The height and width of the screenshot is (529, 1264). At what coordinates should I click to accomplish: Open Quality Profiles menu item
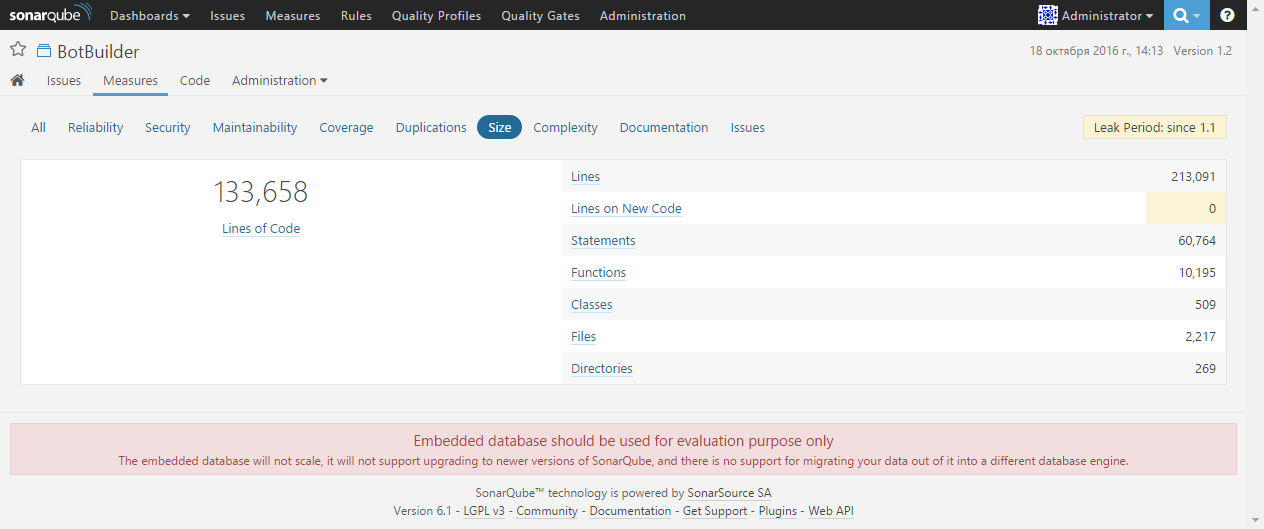[x=436, y=16]
